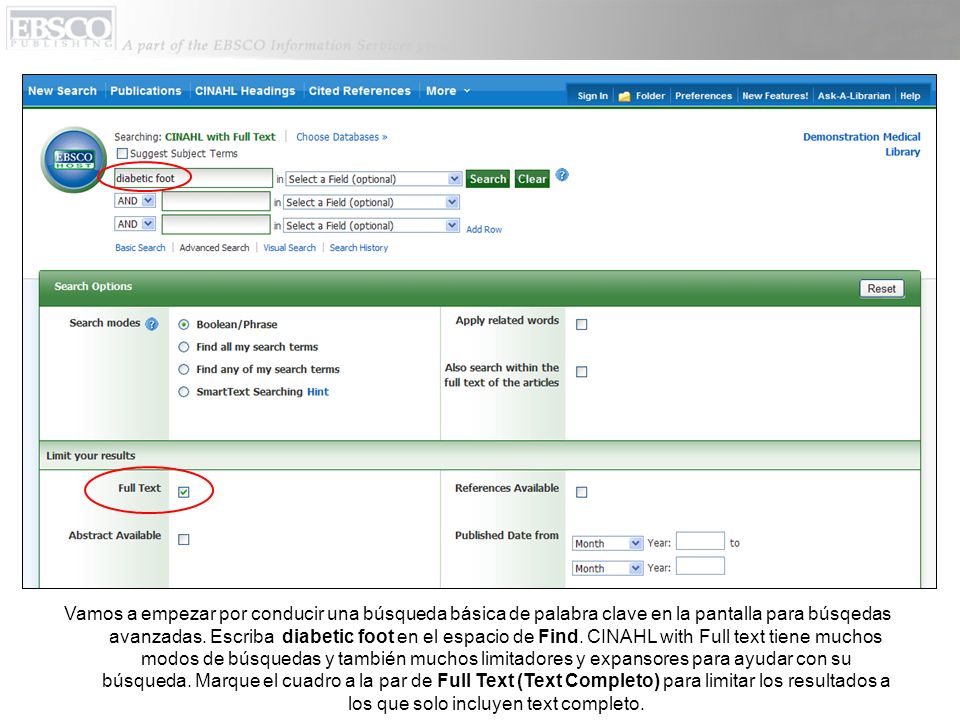The image size is (960, 720).
Task: Click the third search term field
Action: tap(216, 225)
